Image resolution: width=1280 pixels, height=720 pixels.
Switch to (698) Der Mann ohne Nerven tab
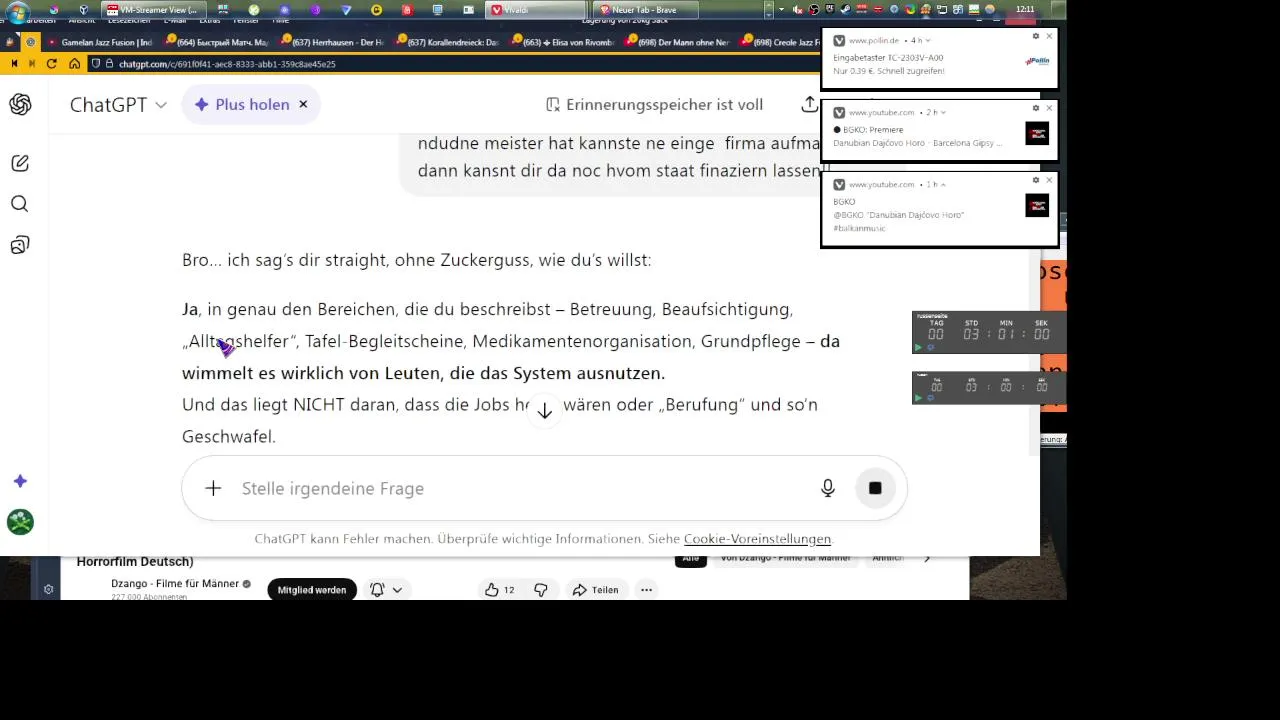[x=675, y=42]
